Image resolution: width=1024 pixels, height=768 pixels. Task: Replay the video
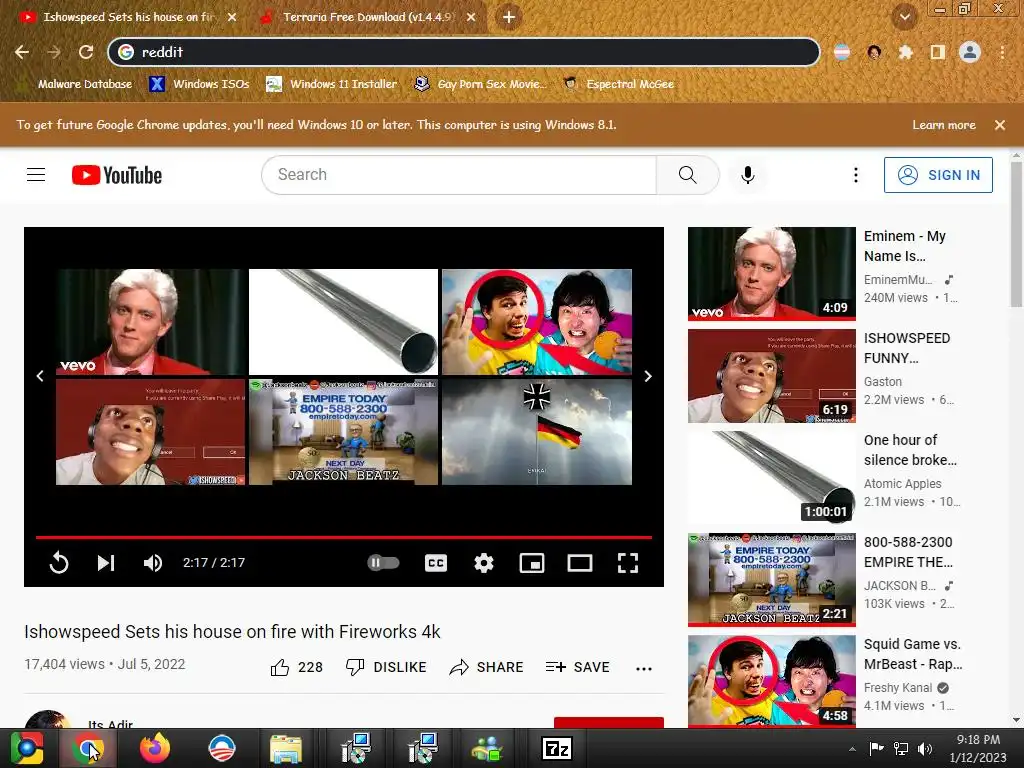click(59, 563)
